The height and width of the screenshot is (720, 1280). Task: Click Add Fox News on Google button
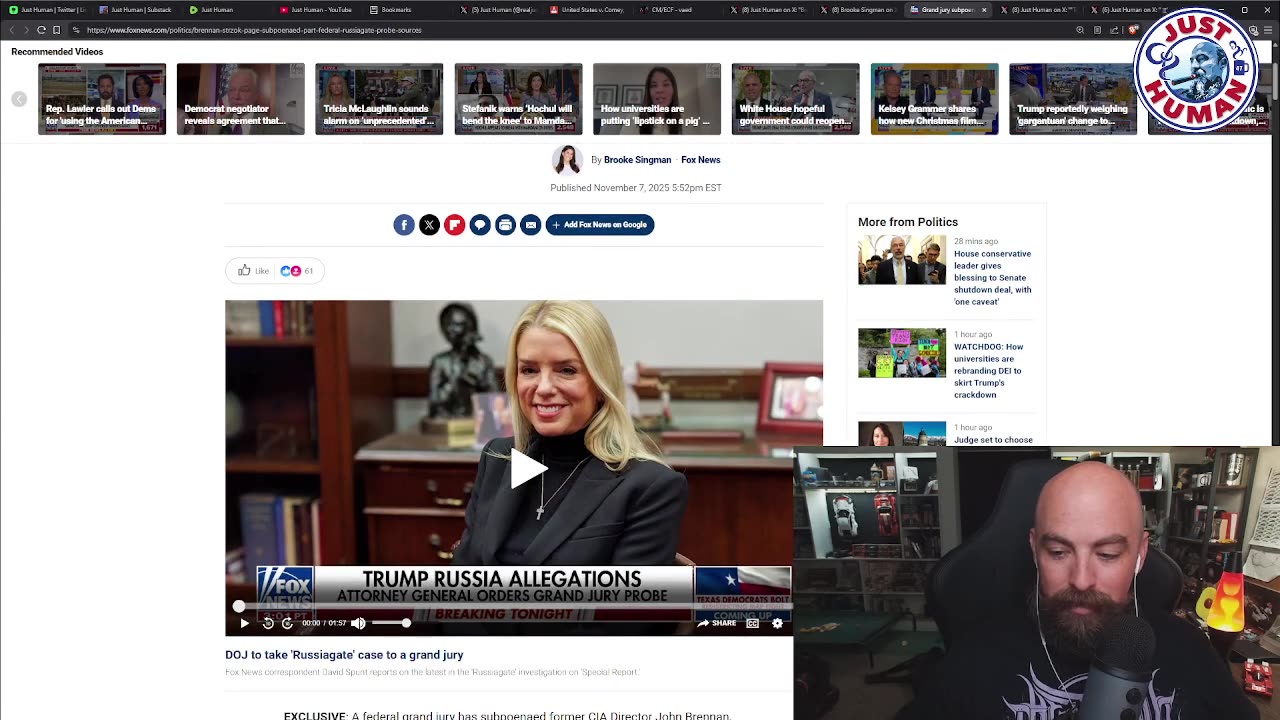tap(600, 225)
